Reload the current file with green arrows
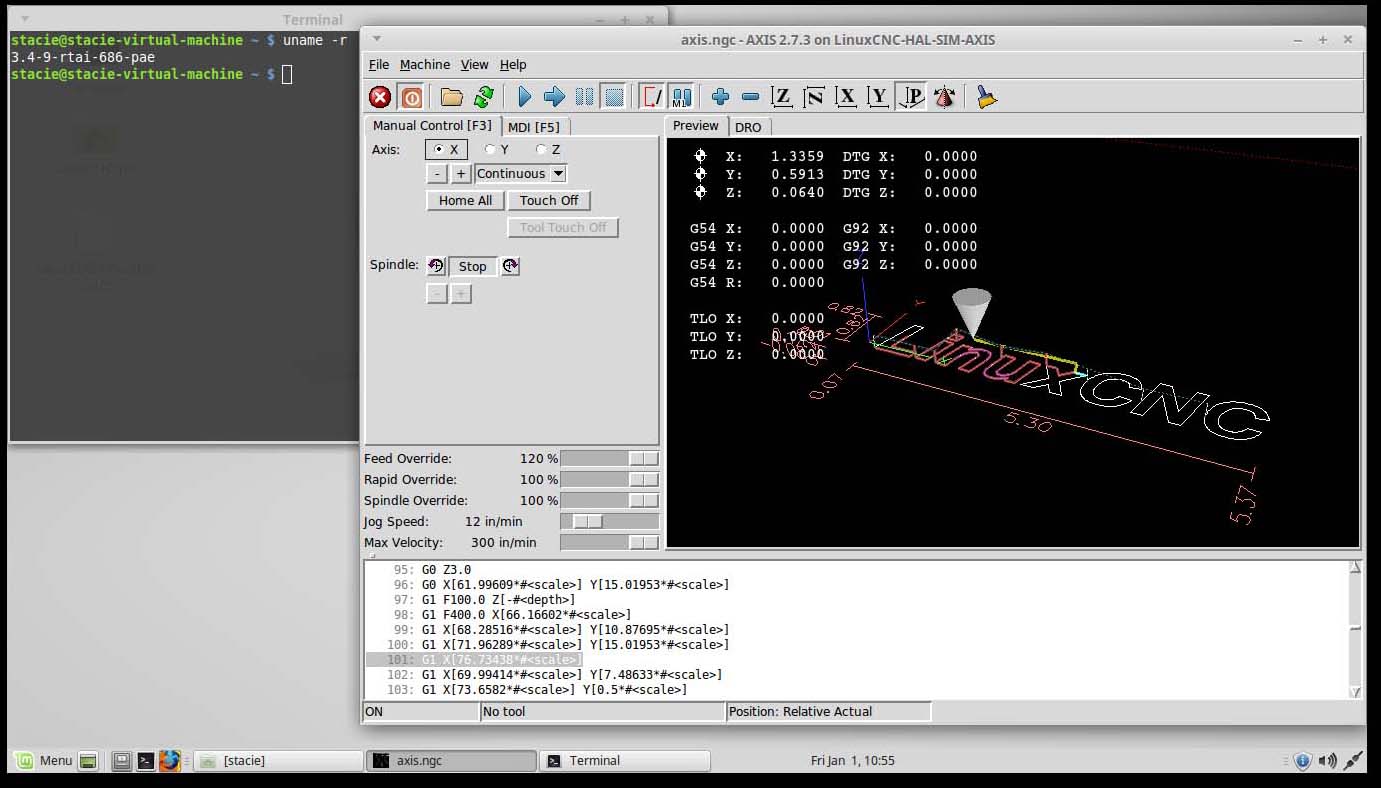Image resolution: width=1381 pixels, height=788 pixels. 483,97
